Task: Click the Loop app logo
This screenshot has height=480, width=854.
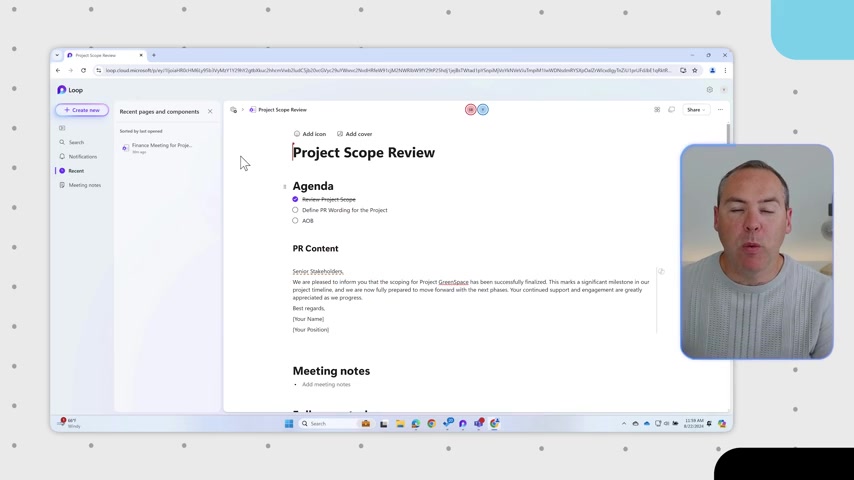Action: [x=62, y=90]
